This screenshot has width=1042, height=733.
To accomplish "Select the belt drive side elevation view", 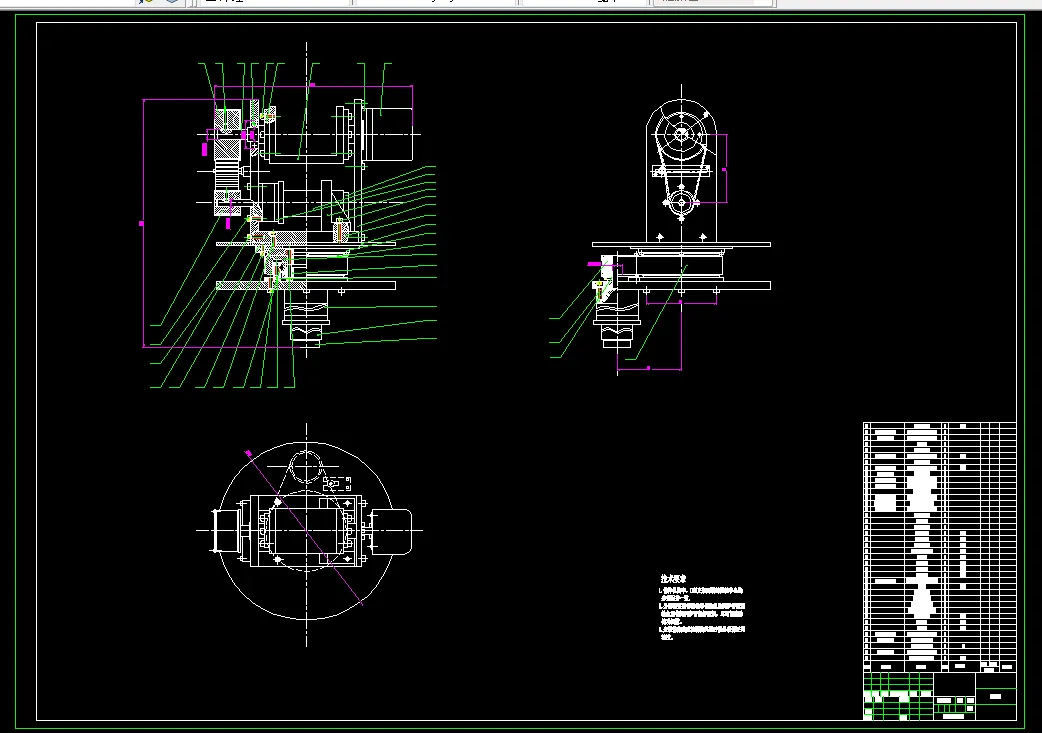I will (x=665, y=229).
